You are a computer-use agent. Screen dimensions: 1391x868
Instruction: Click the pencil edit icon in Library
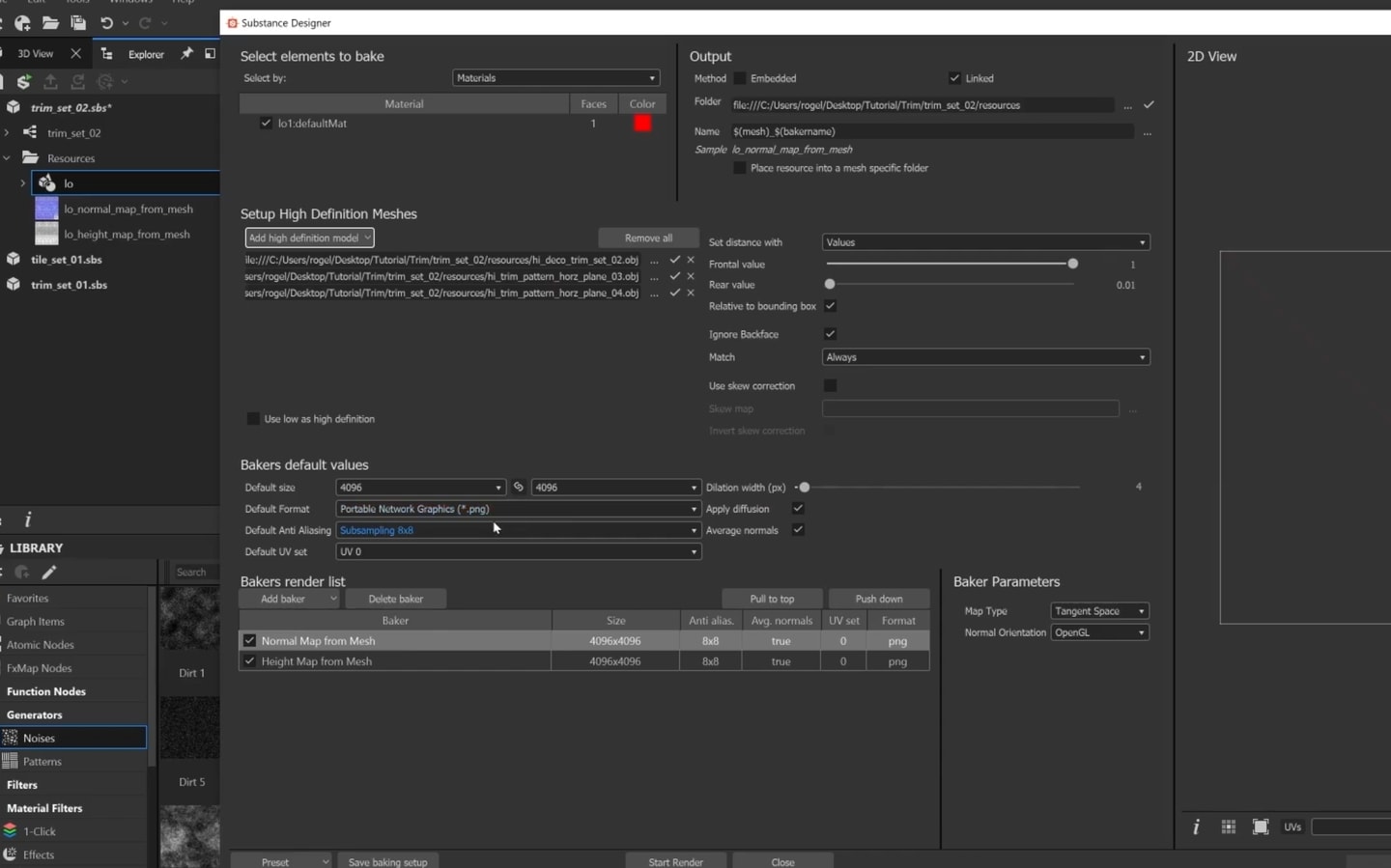click(49, 572)
